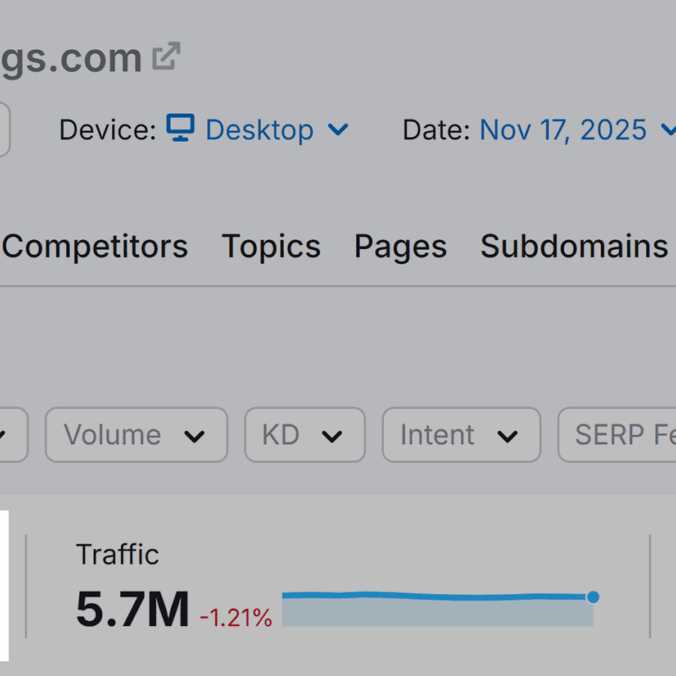Click the Volume filter's chevron arrow

[195, 436]
